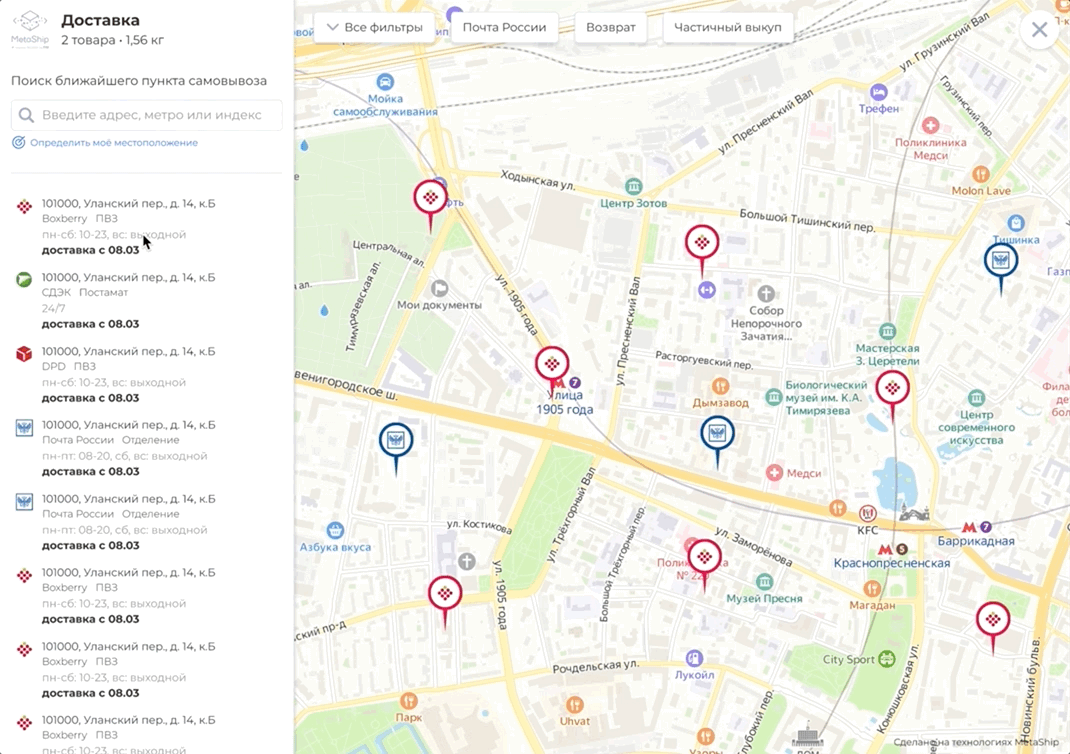Close the delivery map widget

1039,29
